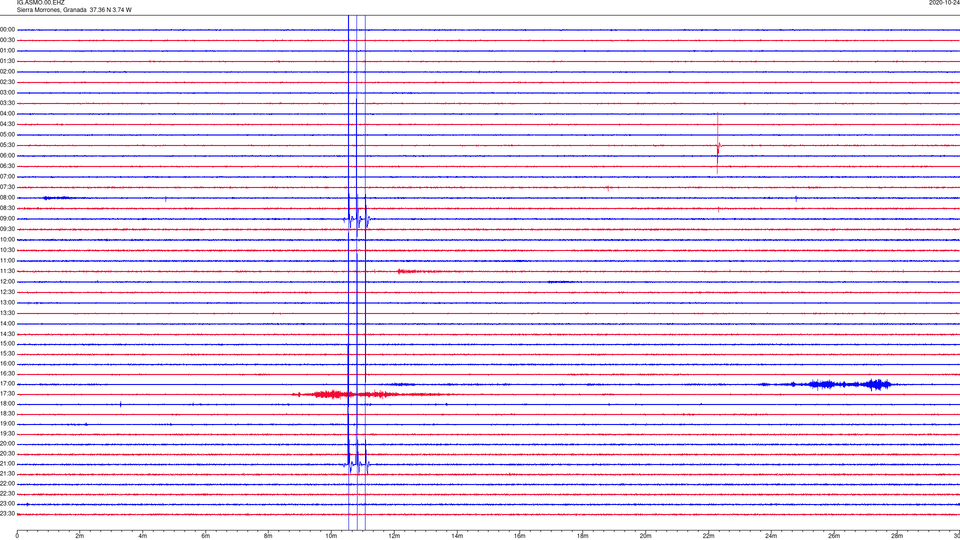
Task: Click the 13:00 row label
Action: [7, 302]
